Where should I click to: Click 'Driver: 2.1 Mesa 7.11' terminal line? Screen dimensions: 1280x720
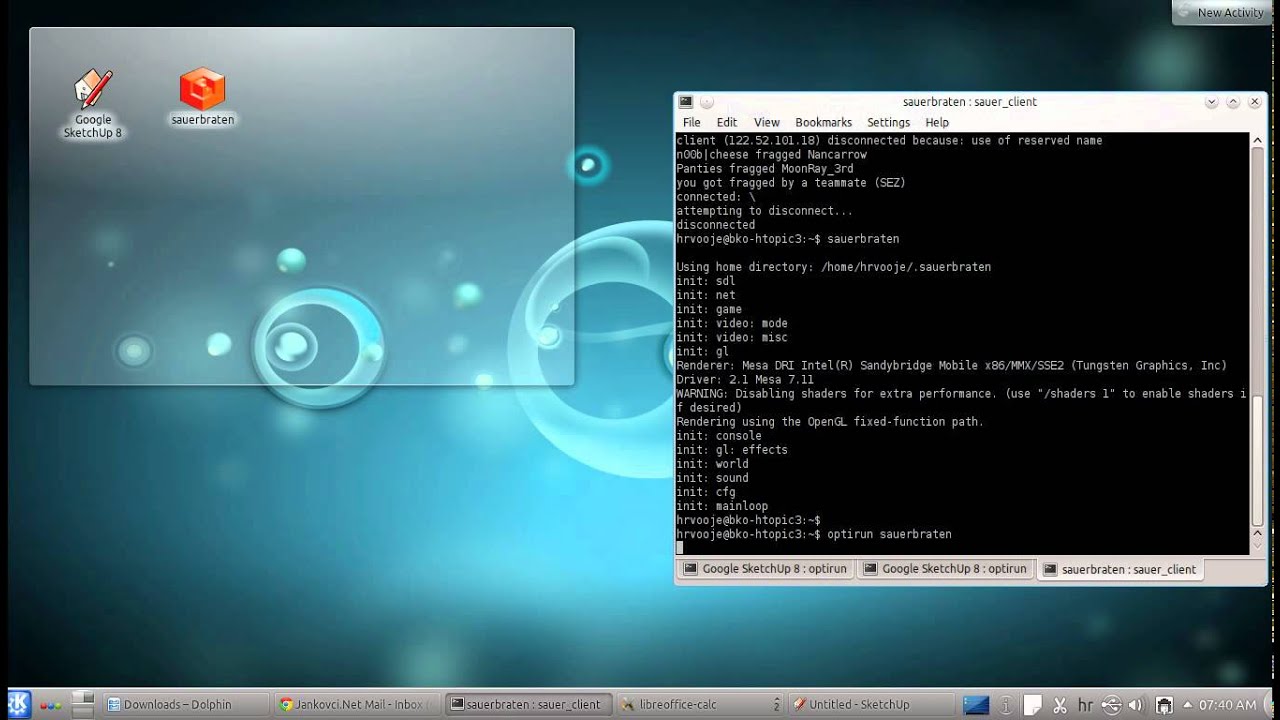[745, 380]
